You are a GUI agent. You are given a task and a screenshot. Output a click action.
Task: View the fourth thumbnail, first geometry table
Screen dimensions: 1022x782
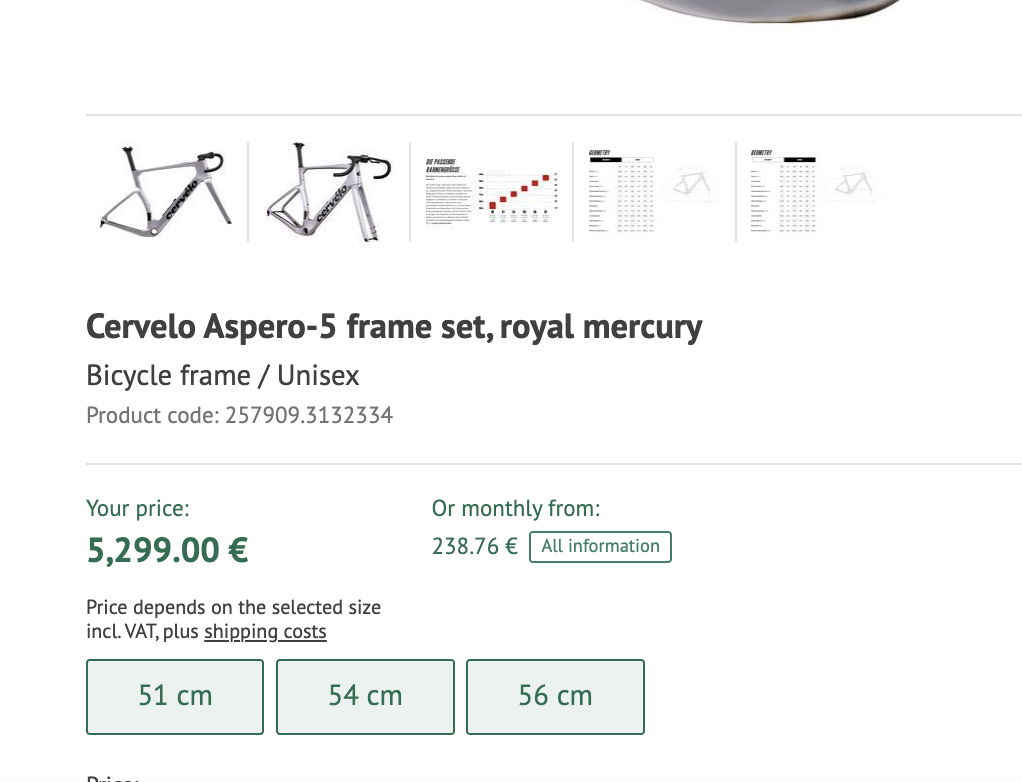click(654, 191)
